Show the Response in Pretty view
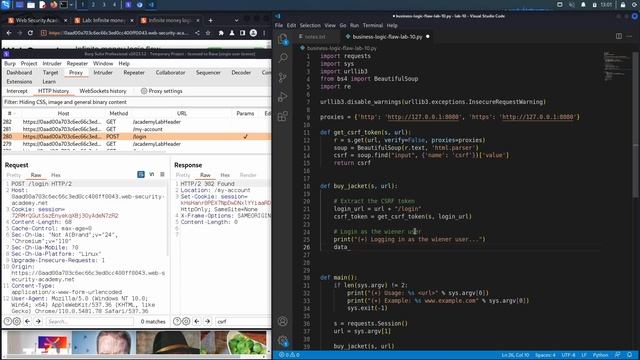The width and height of the screenshot is (640, 360). pos(183,175)
